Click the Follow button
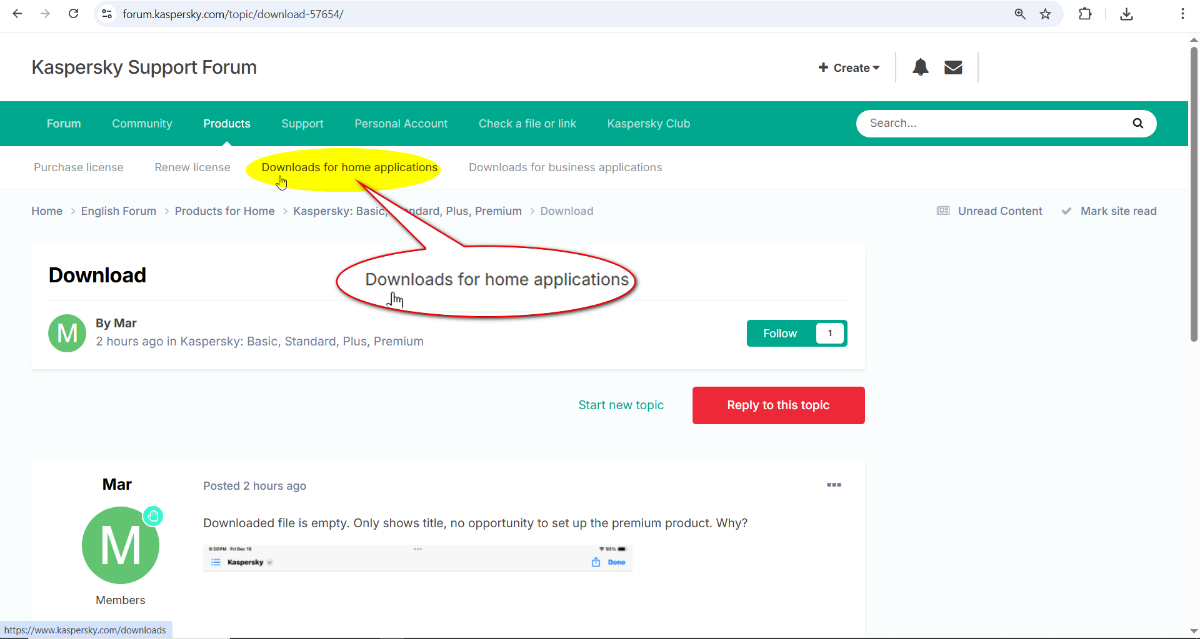 (780, 333)
